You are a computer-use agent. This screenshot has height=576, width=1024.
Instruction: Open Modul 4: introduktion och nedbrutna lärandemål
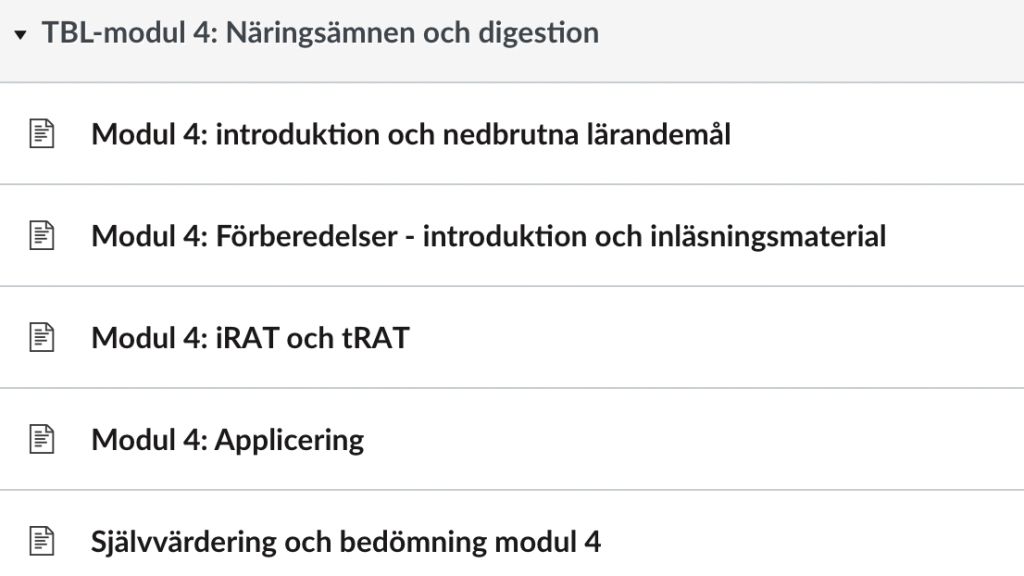coord(411,135)
